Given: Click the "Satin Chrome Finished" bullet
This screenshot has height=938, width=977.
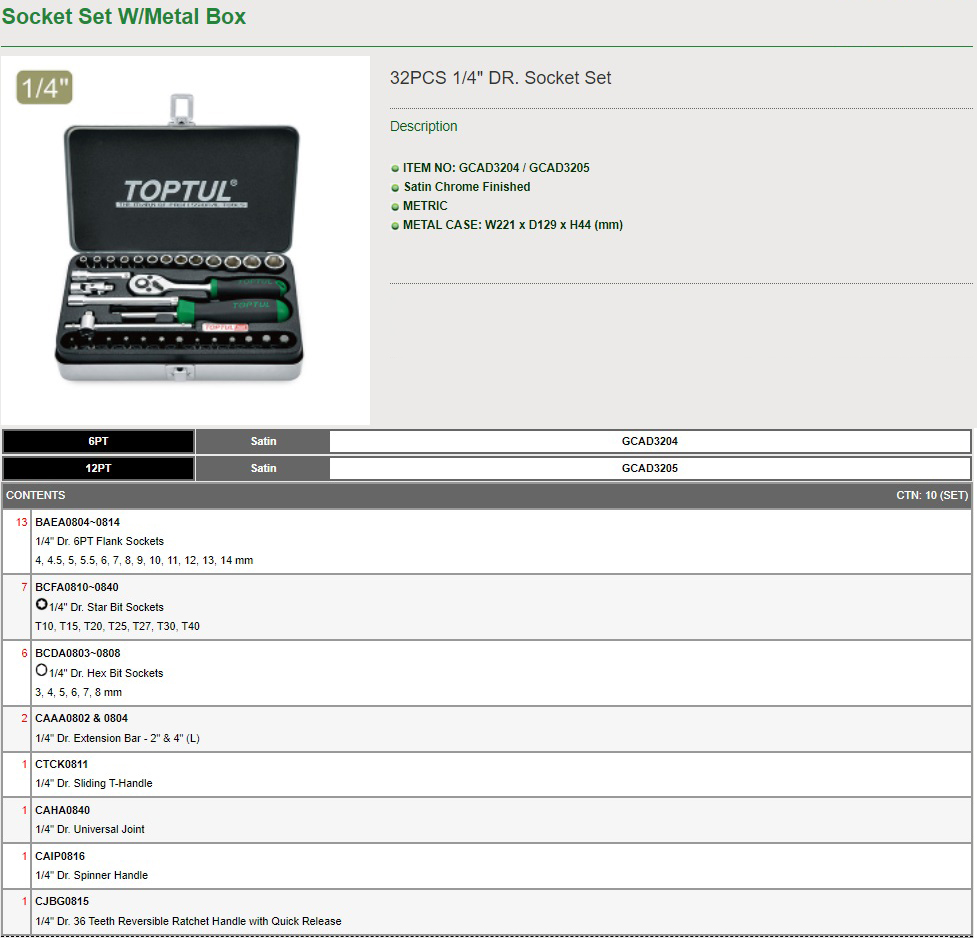Looking at the screenshot, I should pyautogui.click(x=467, y=187).
